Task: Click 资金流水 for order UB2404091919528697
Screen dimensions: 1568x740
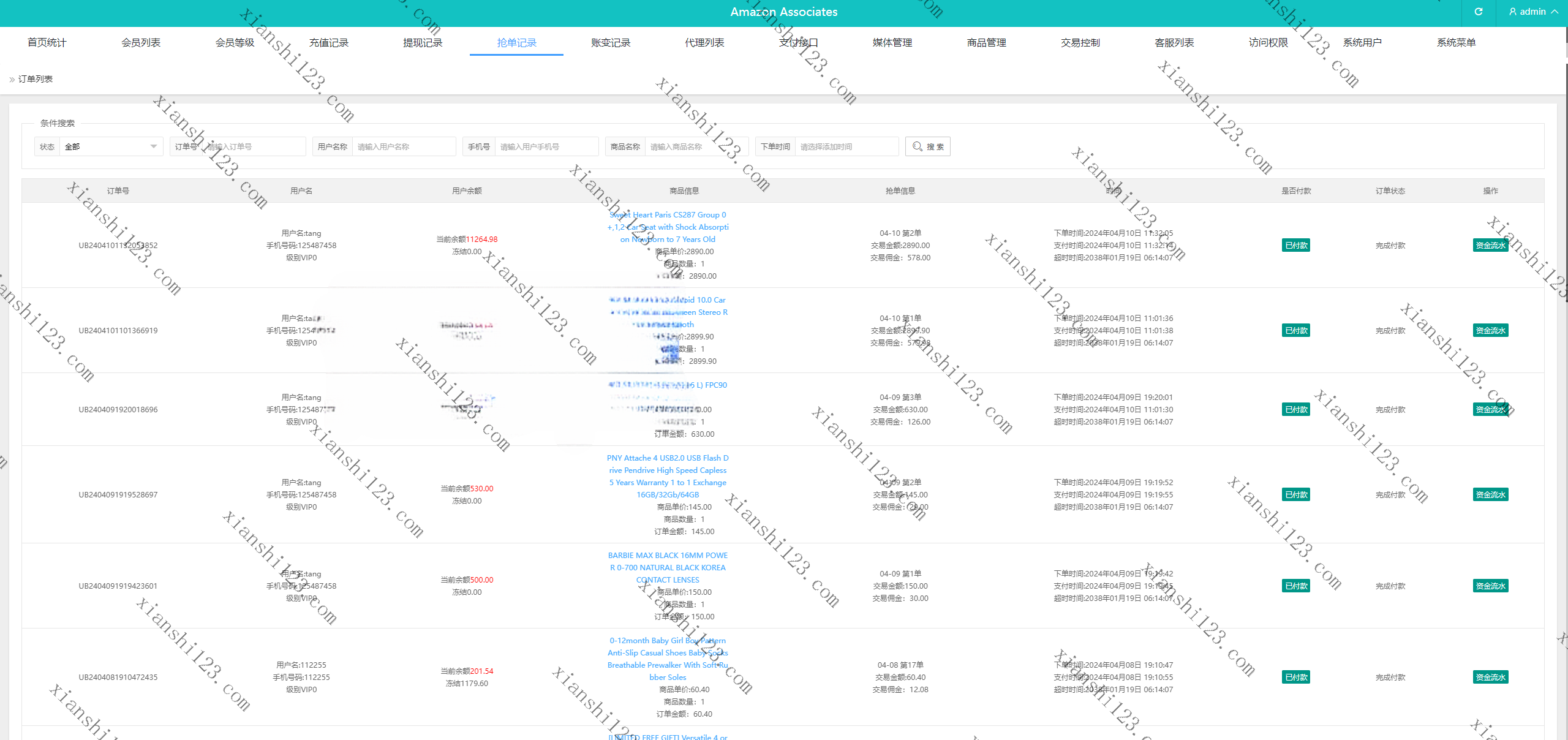Action: 1490,494
